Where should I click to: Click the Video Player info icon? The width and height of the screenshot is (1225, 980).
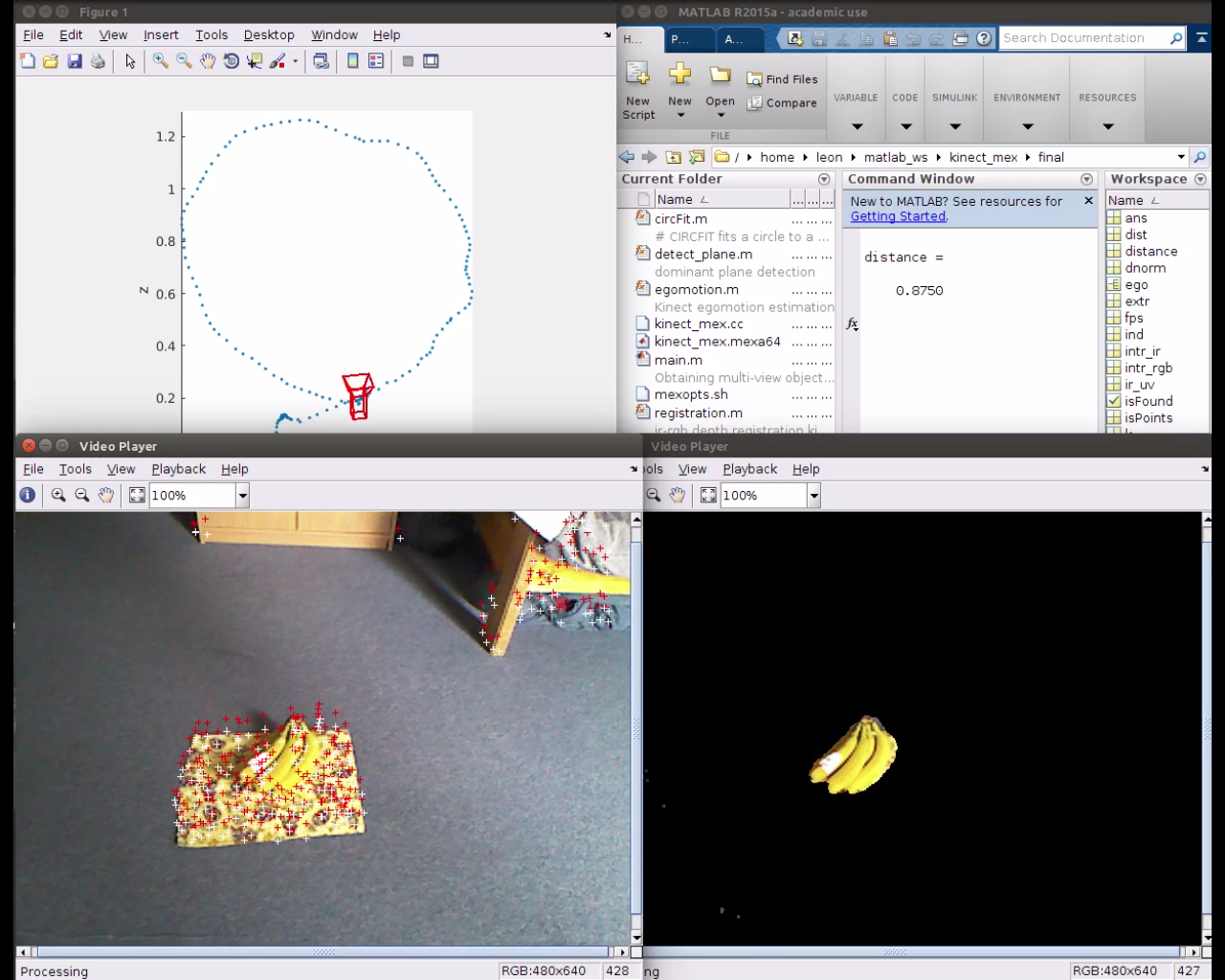pyautogui.click(x=28, y=495)
